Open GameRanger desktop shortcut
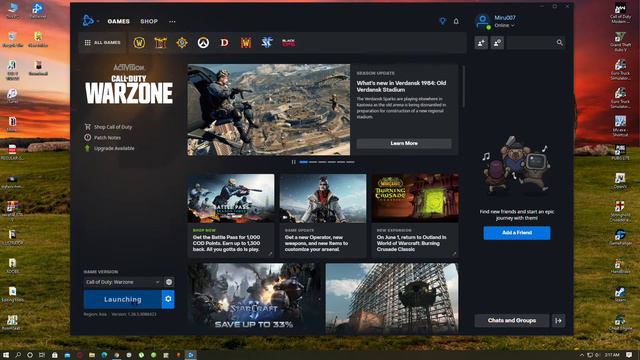The height and width of the screenshot is (360, 640). click(x=620, y=237)
